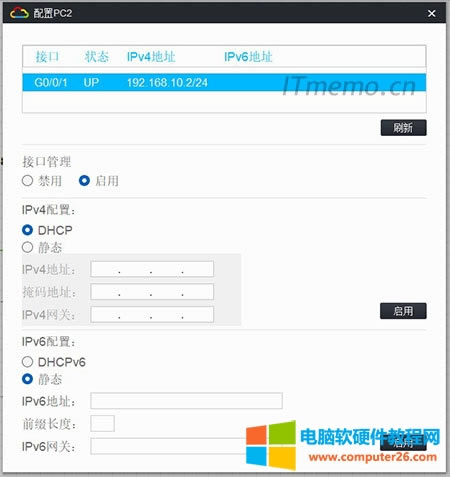Click the 刷新 refresh button

point(403,128)
